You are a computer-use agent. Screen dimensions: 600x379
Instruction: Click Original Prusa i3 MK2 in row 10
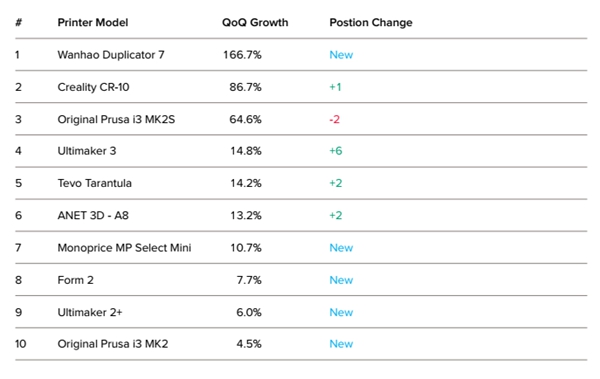click(112, 344)
